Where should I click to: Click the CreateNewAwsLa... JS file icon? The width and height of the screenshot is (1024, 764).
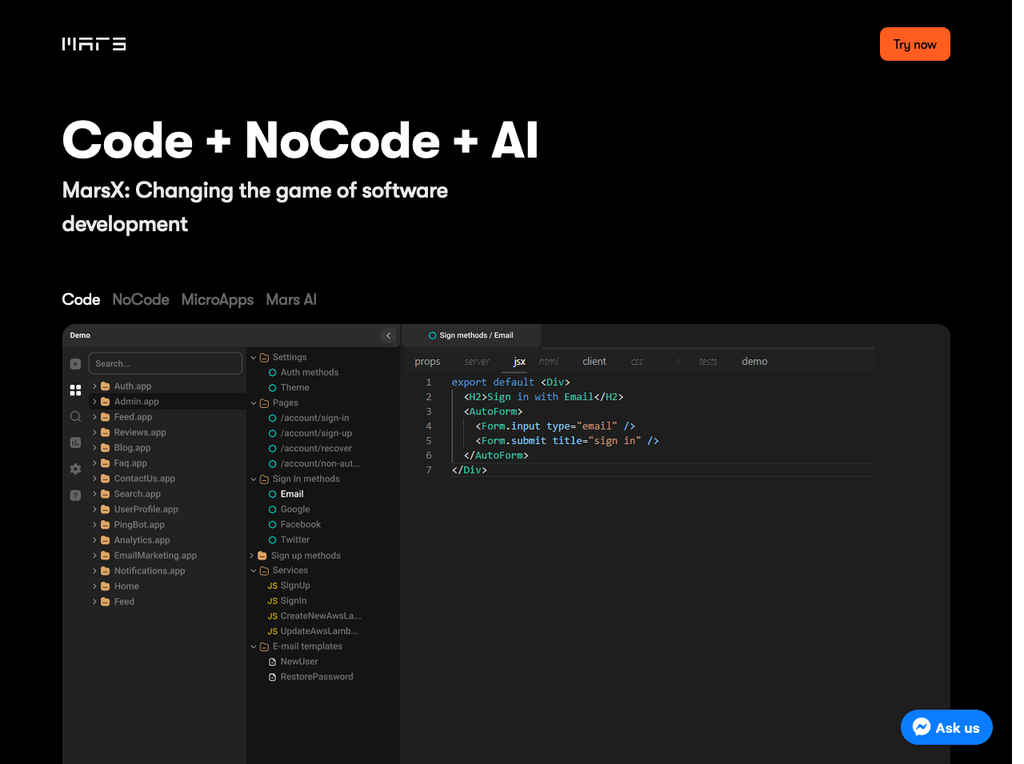coord(272,616)
